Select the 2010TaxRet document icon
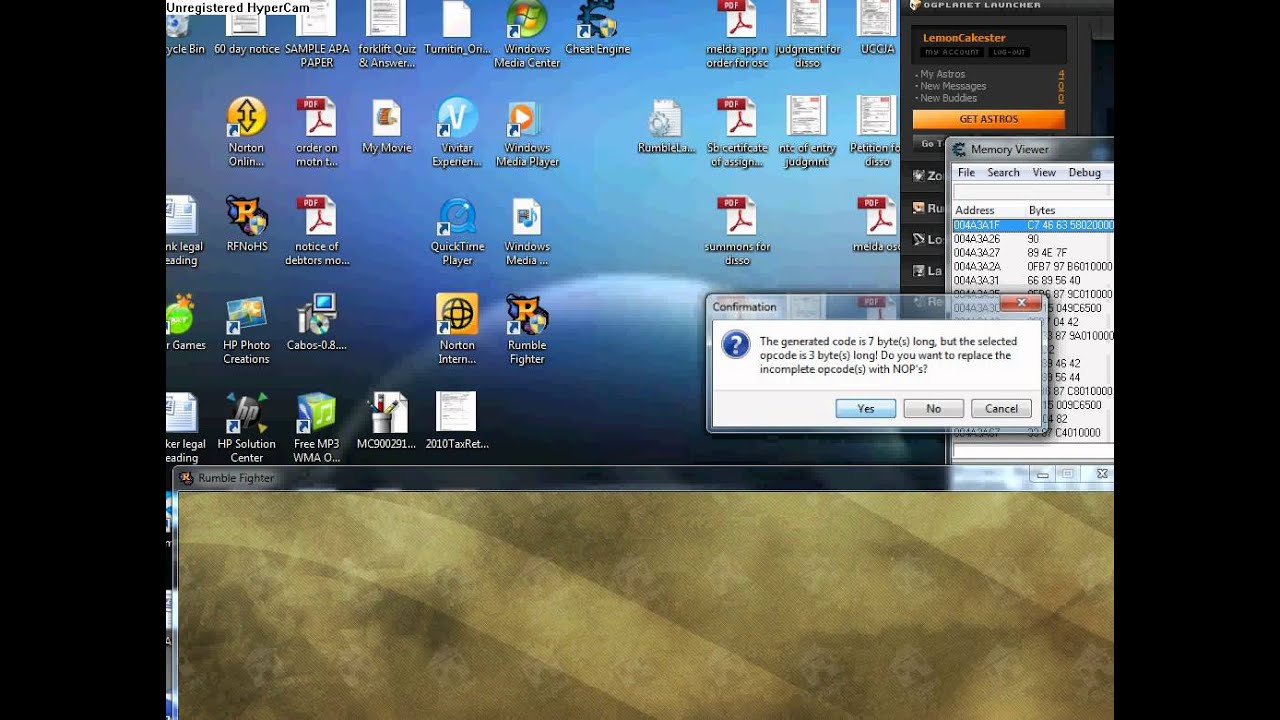The image size is (1280, 720). click(457, 421)
